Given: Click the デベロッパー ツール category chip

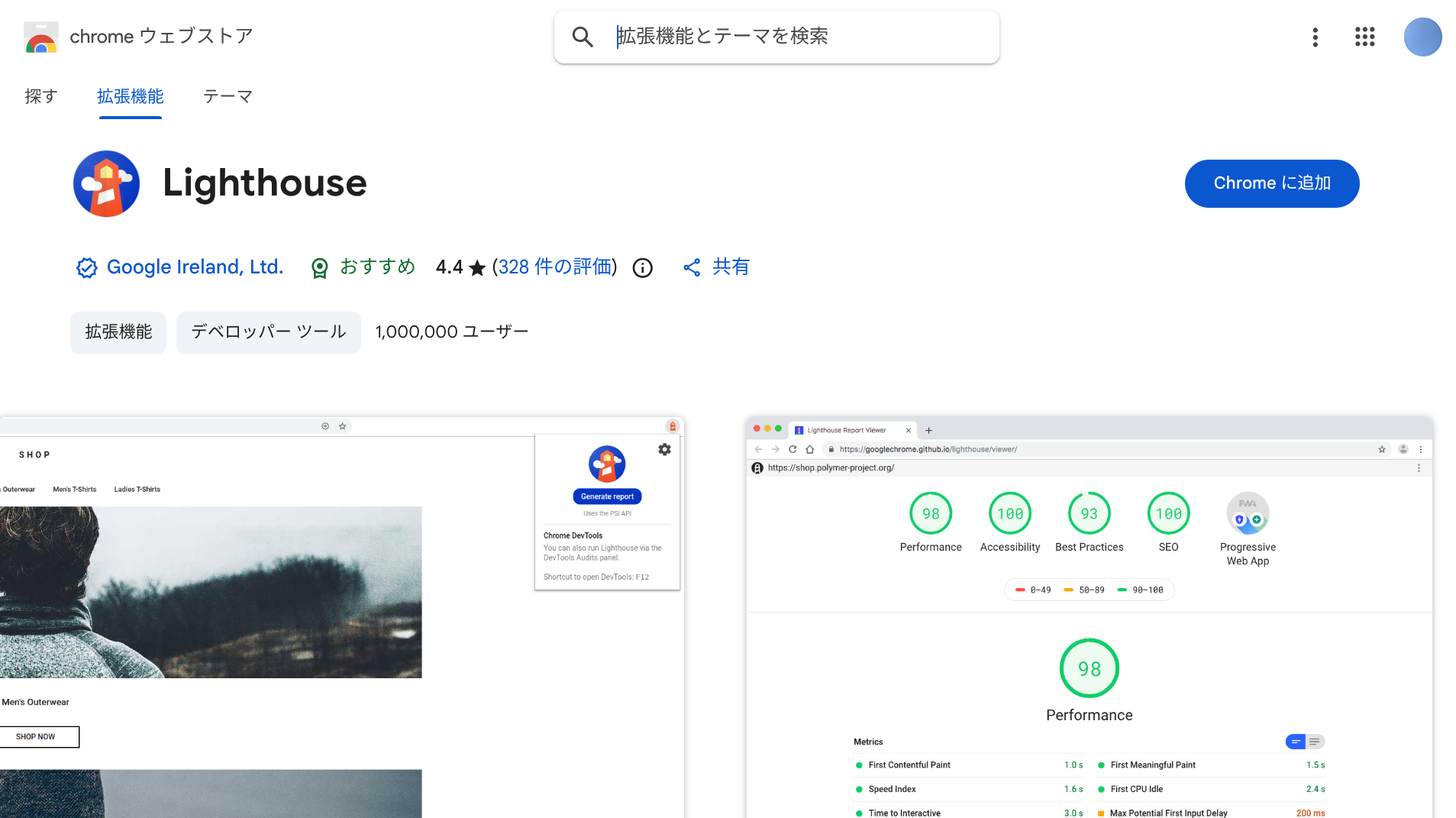Looking at the screenshot, I should 268,332.
